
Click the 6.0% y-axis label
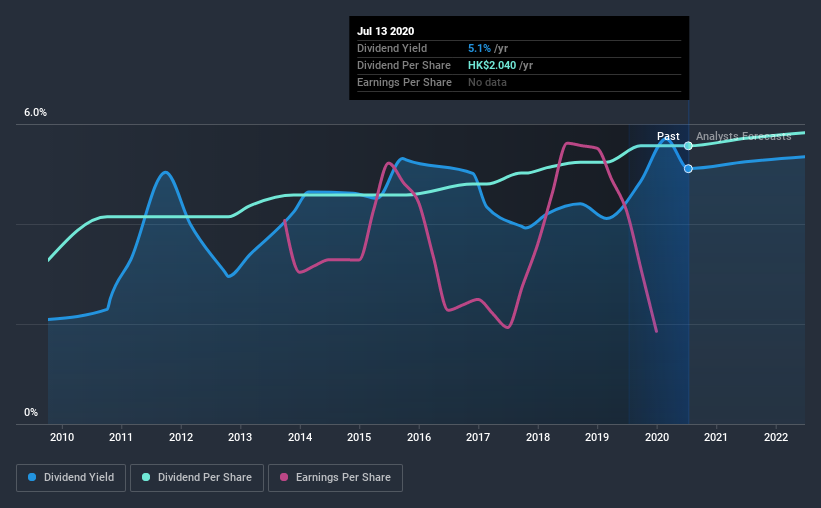click(36, 113)
